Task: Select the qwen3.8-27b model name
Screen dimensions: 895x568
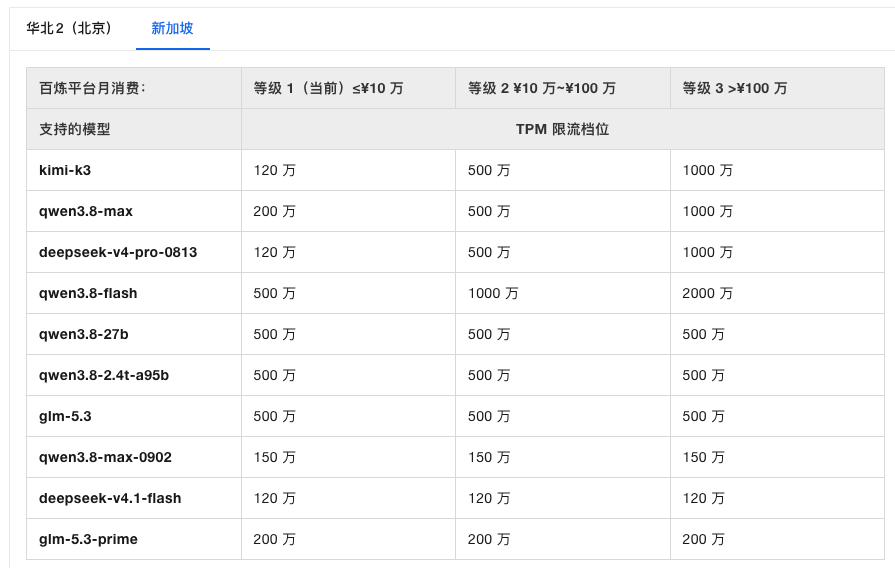Action: [83, 334]
